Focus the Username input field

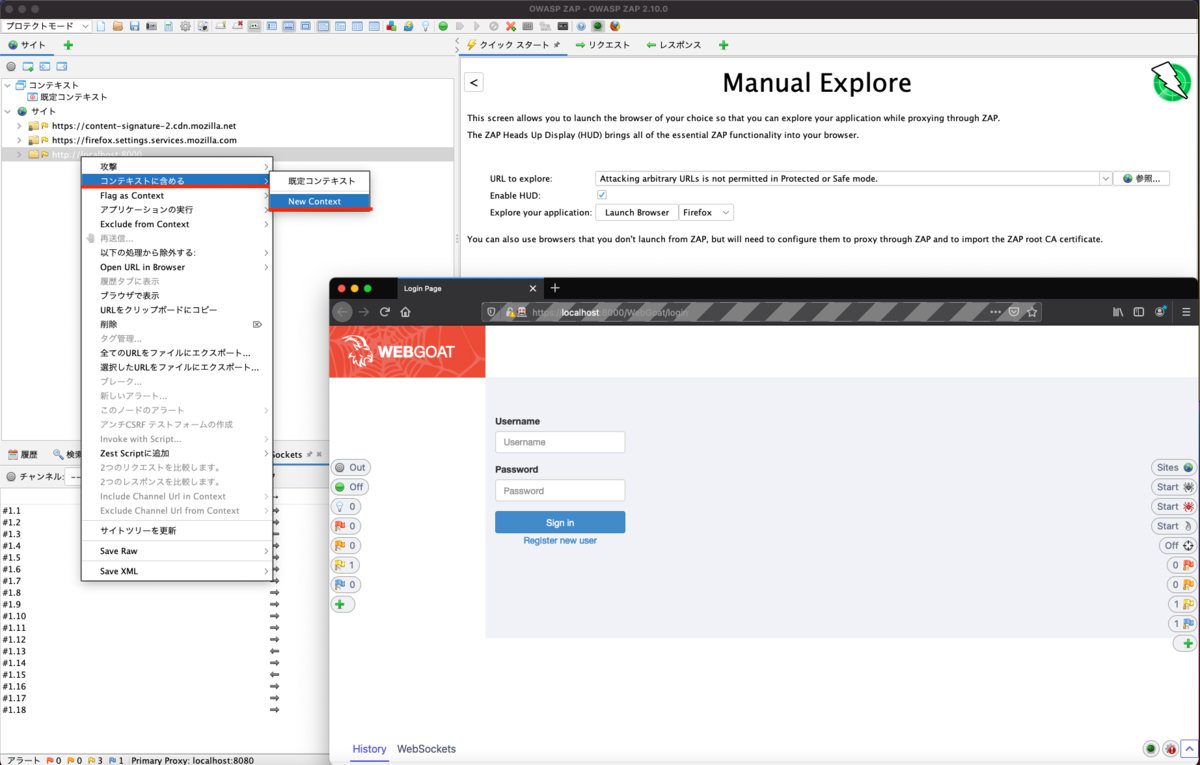pos(560,442)
